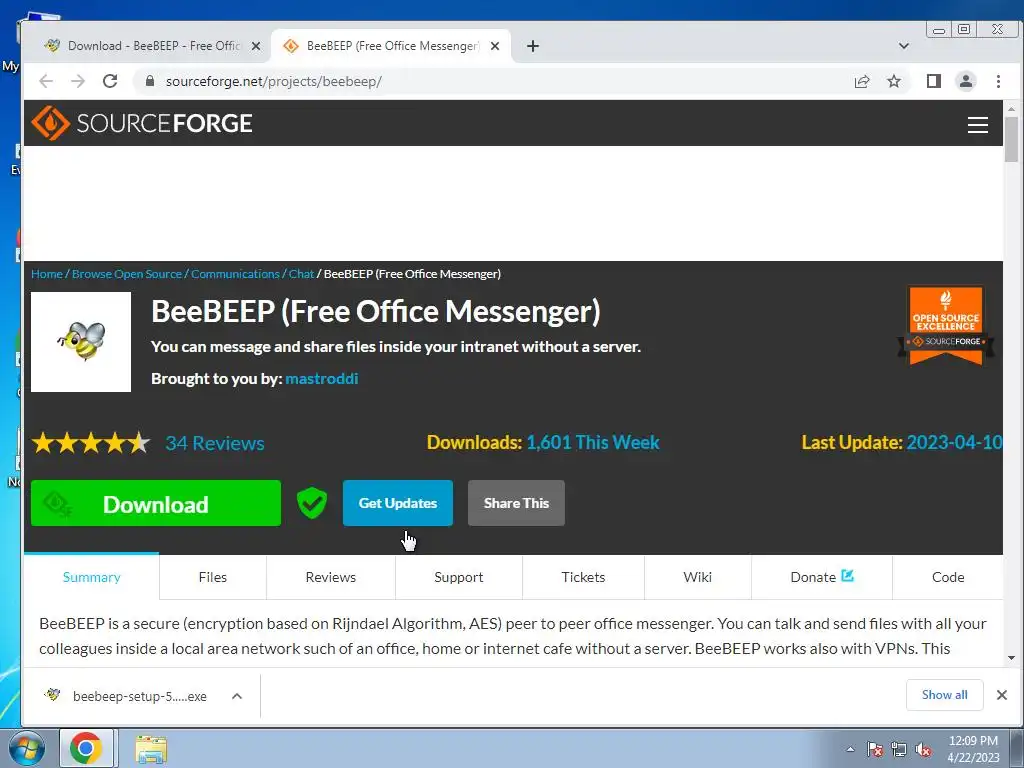Click the Action Center flag tray icon

tap(874, 750)
